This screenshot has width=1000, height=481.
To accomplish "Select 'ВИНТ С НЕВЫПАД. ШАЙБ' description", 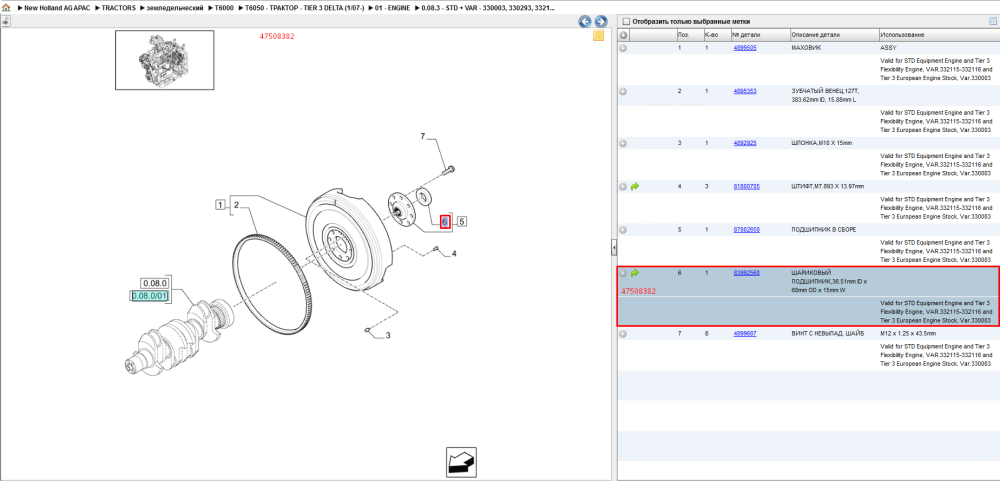I will (827, 334).
